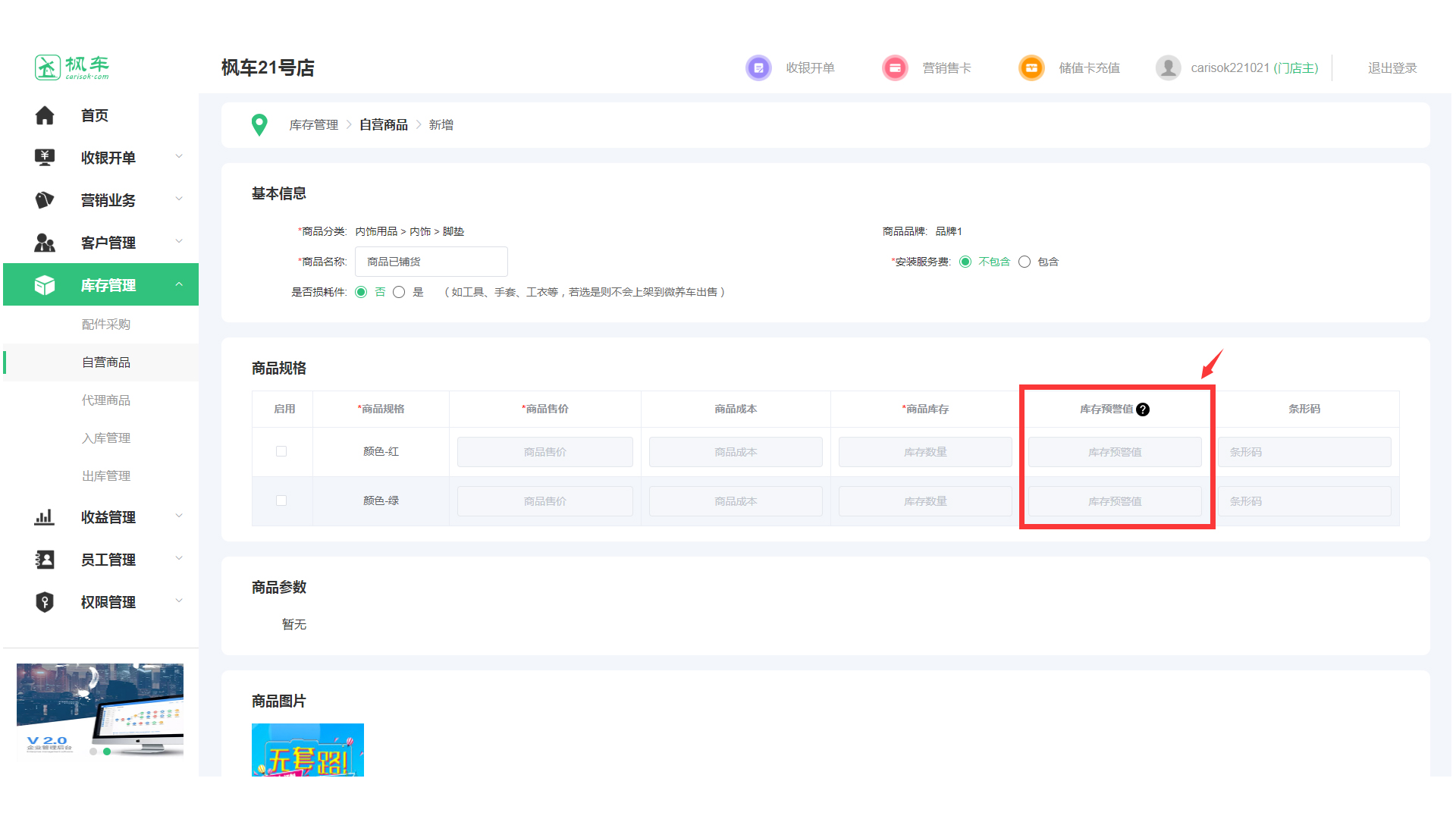Enable the 颜色-绿 spec checkbox
Screen dimensions: 1456x819
tap(281, 500)
